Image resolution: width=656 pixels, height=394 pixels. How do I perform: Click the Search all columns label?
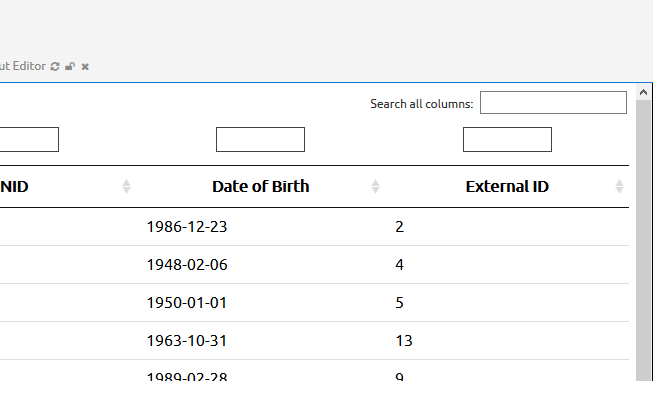[422, 104]
